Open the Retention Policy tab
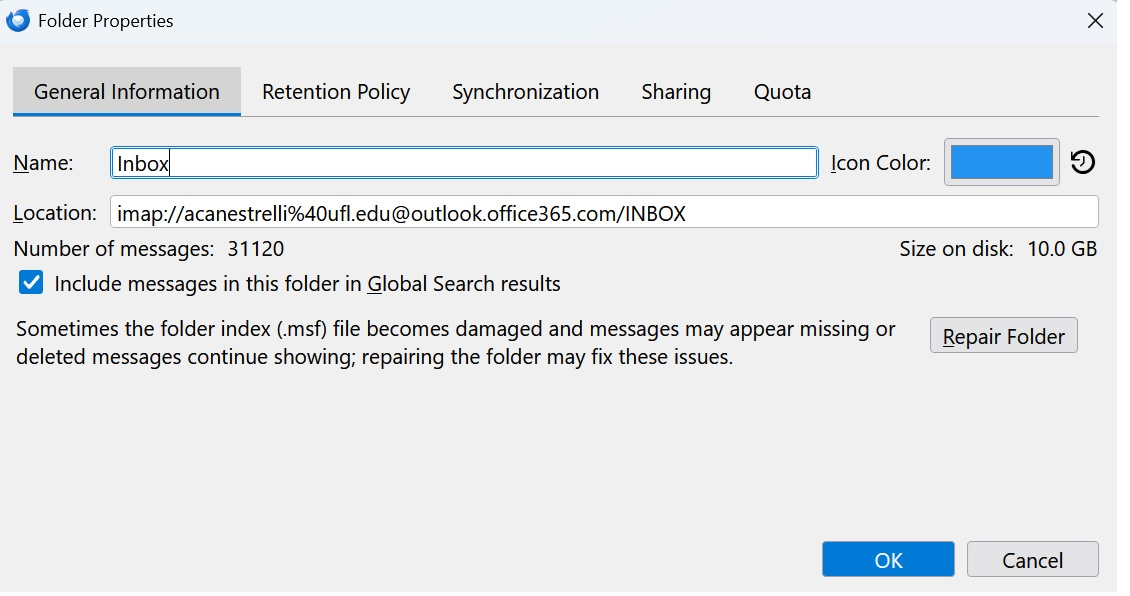 (336, 92)
